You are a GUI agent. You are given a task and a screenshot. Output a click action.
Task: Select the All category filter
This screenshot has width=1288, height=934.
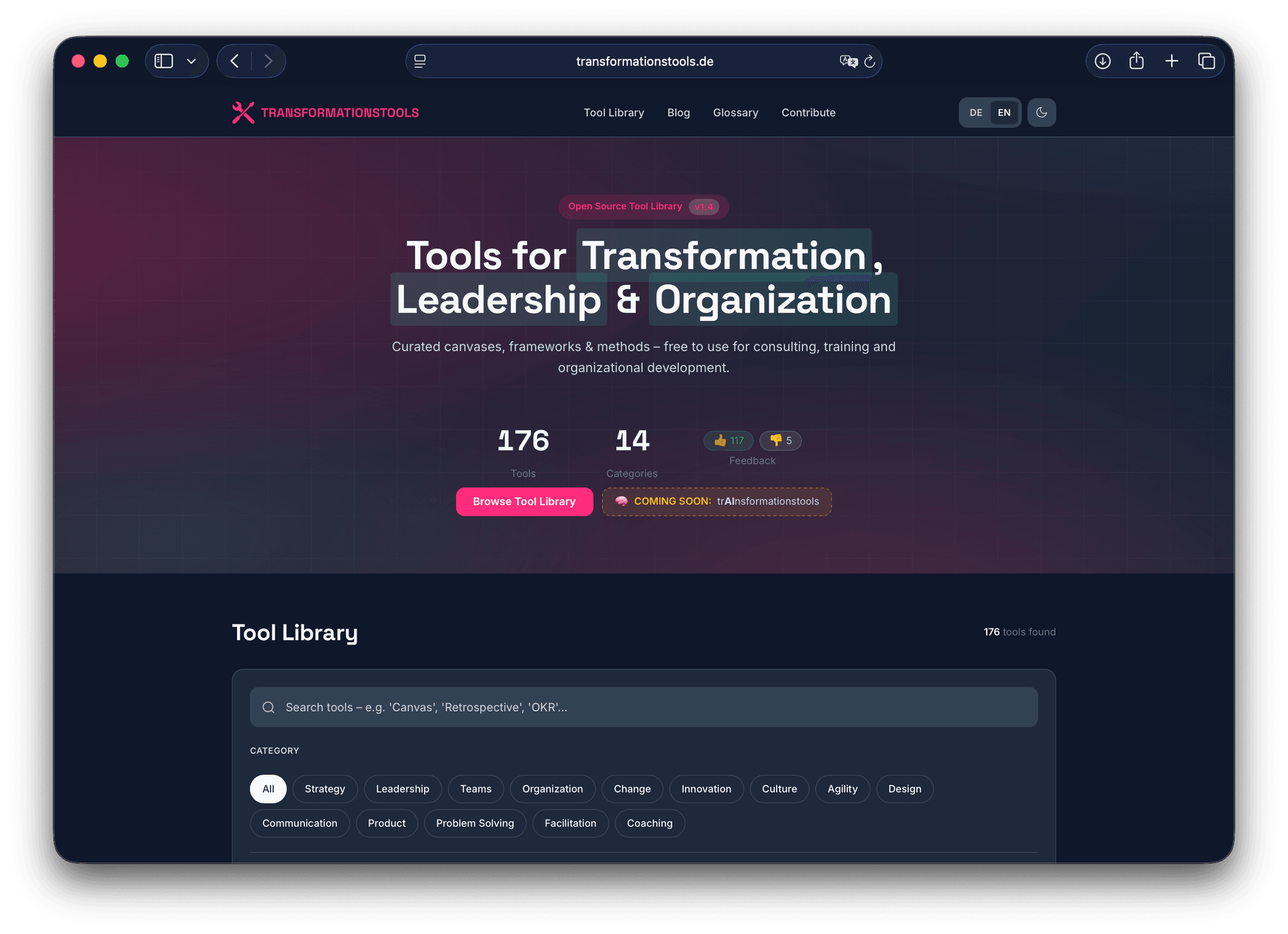tap(269, 789)
